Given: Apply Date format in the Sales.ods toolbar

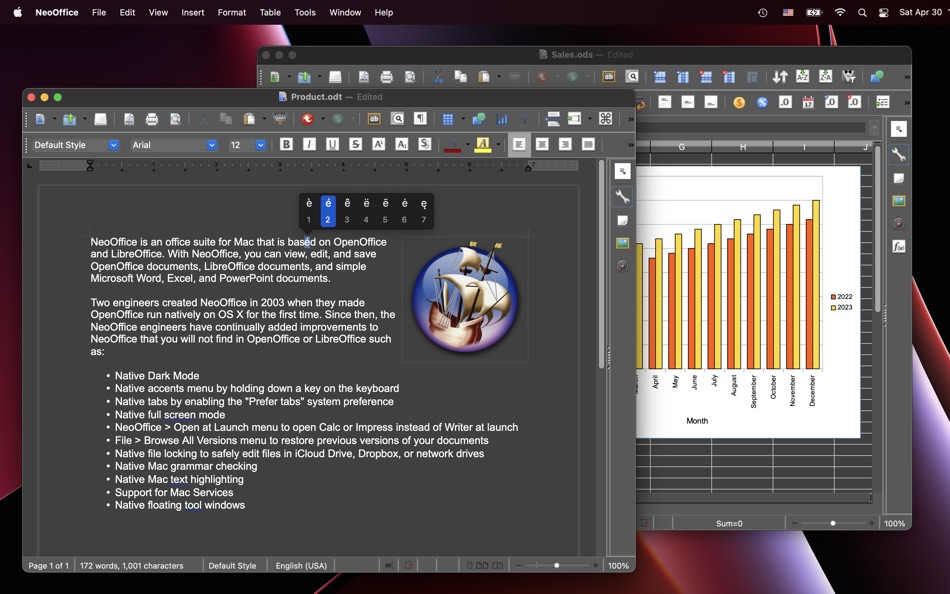Looking at the screenshot, I should point(808,102).
